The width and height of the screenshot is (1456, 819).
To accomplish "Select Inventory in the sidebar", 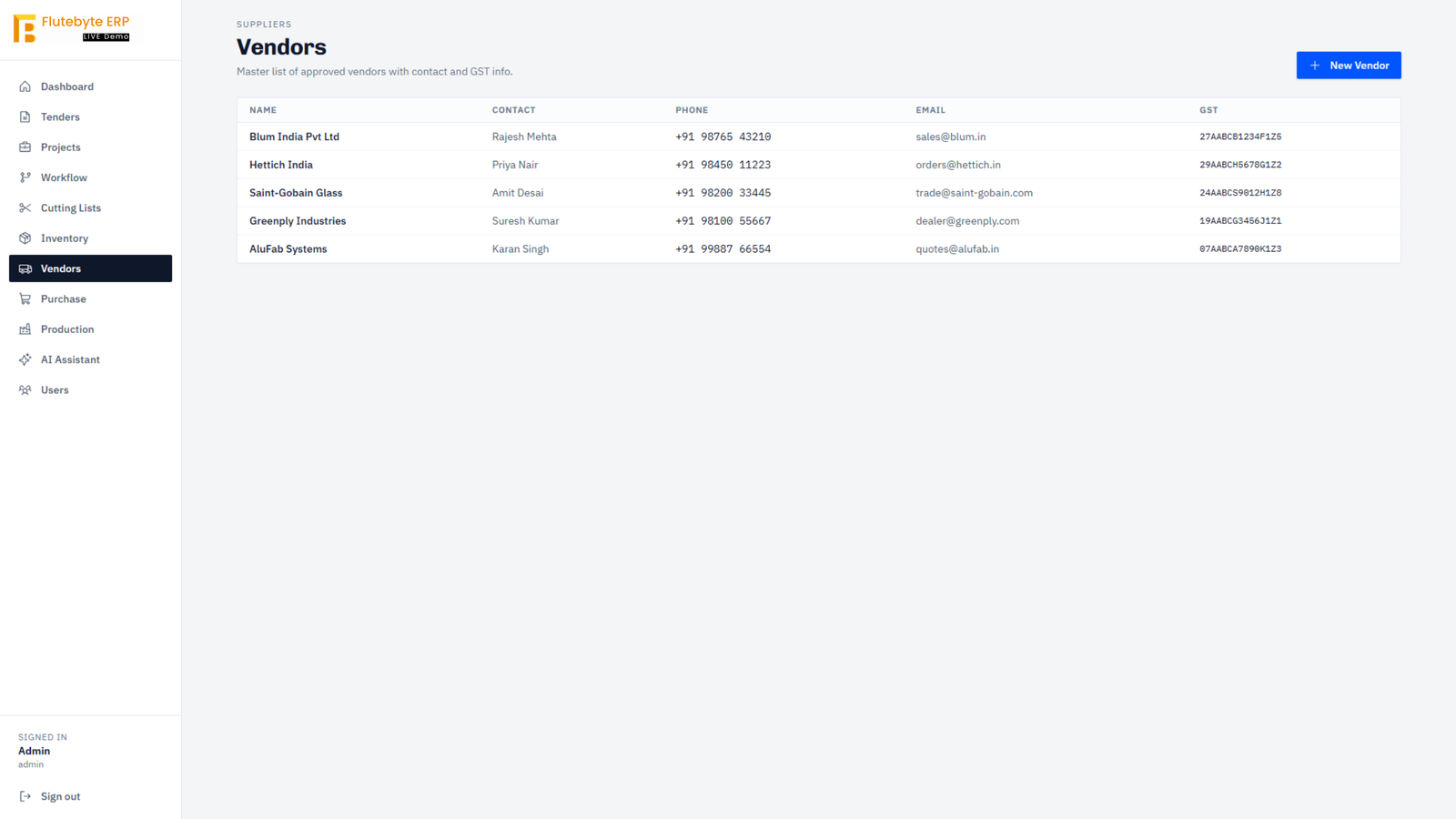I will point(90,238).
